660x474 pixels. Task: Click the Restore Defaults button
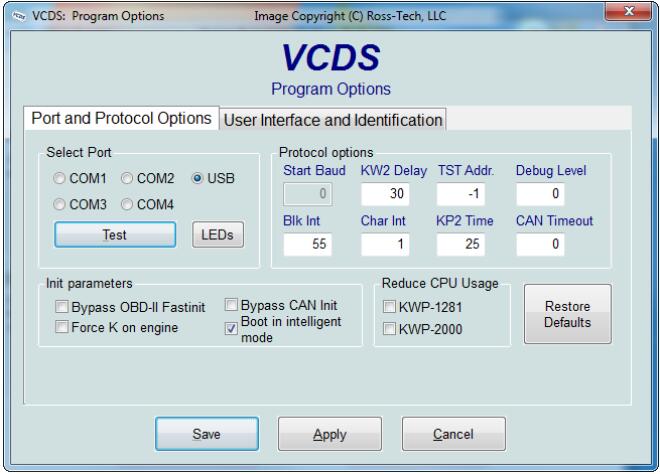[x=567, y=314]
